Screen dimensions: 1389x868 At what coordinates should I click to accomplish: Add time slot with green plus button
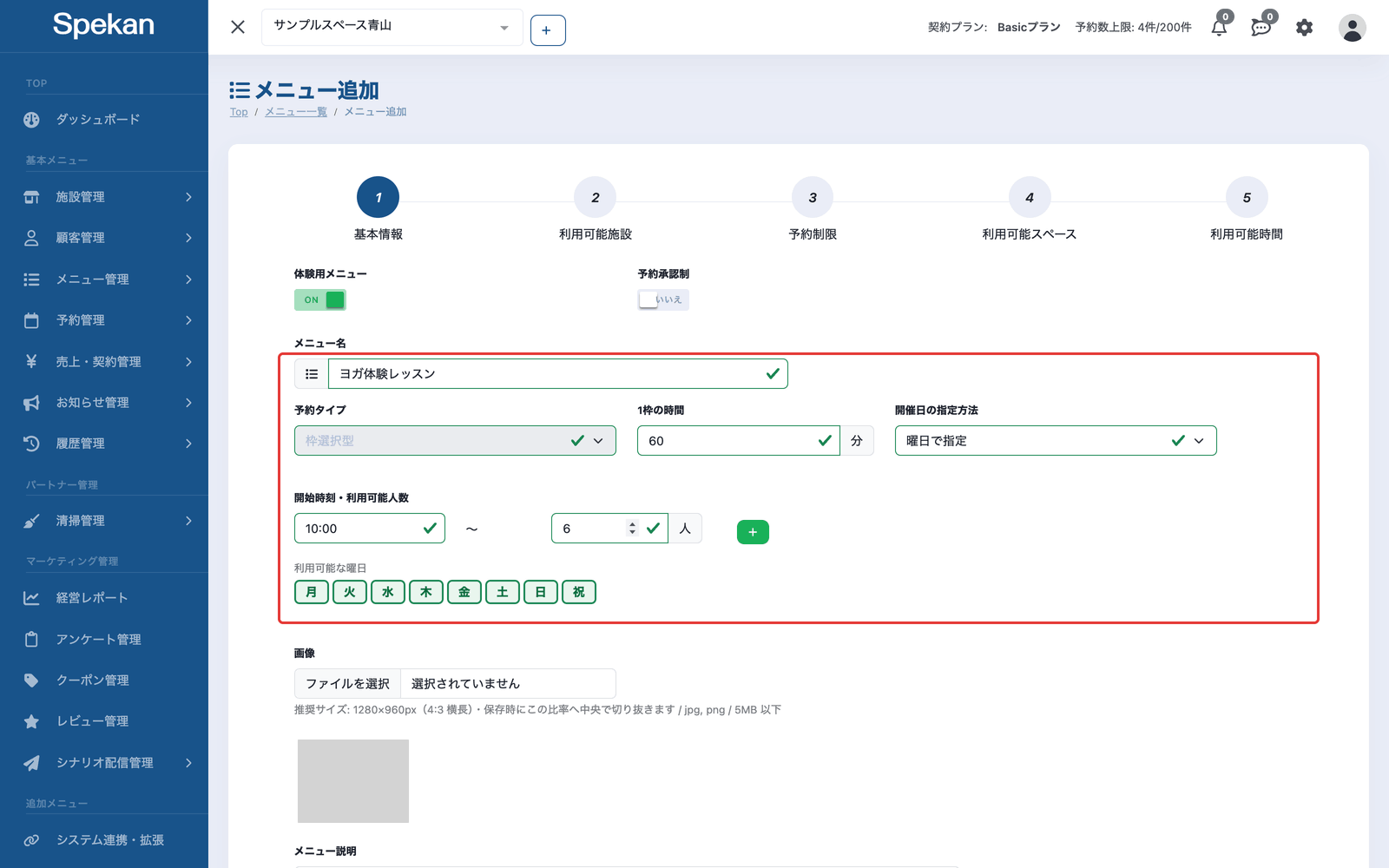coord(753,532)
